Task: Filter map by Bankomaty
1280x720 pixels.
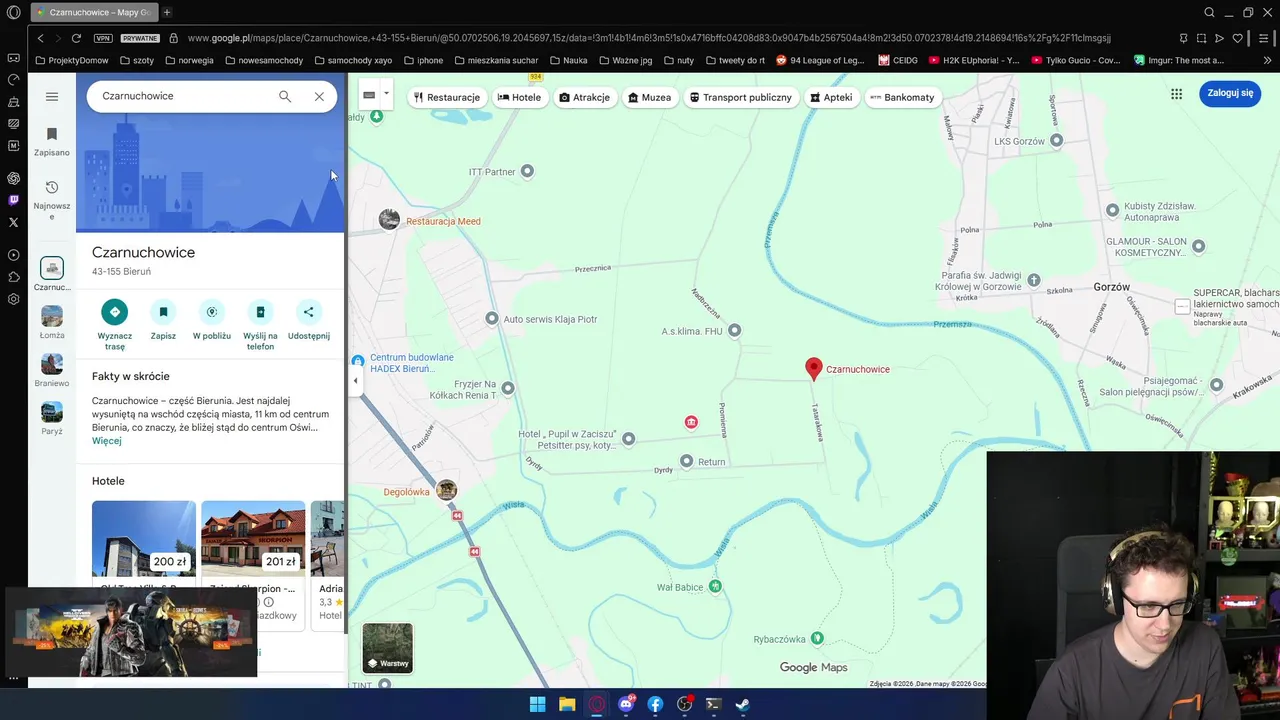Action: (903, 97)
